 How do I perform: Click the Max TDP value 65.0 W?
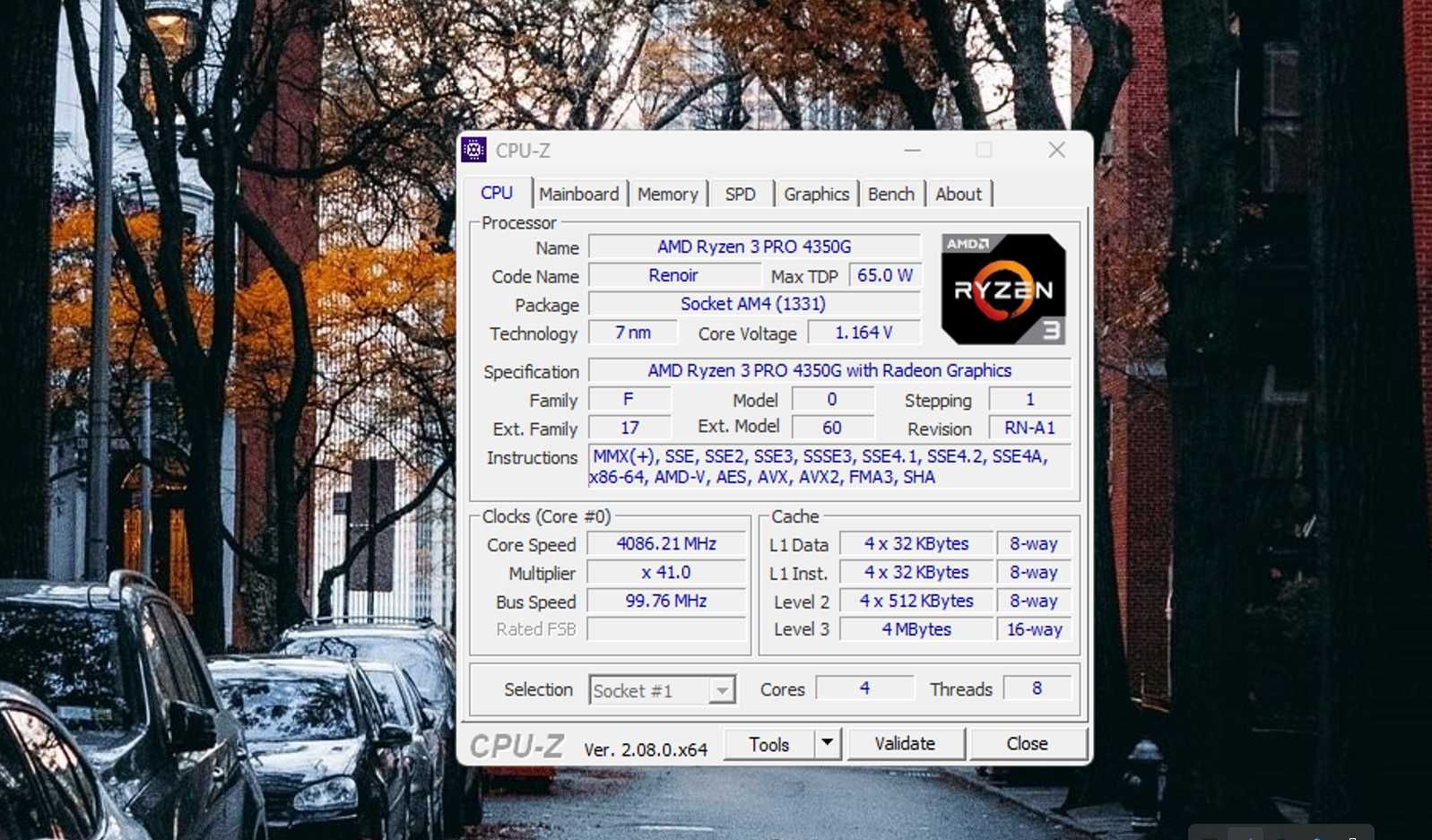885,275
